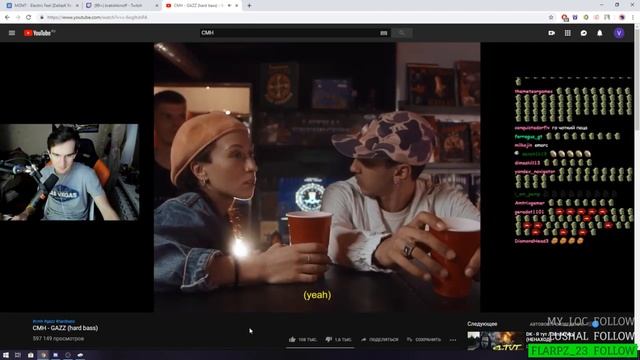
Task: Open Task View on the taskbar
Action: coord(18,355)
